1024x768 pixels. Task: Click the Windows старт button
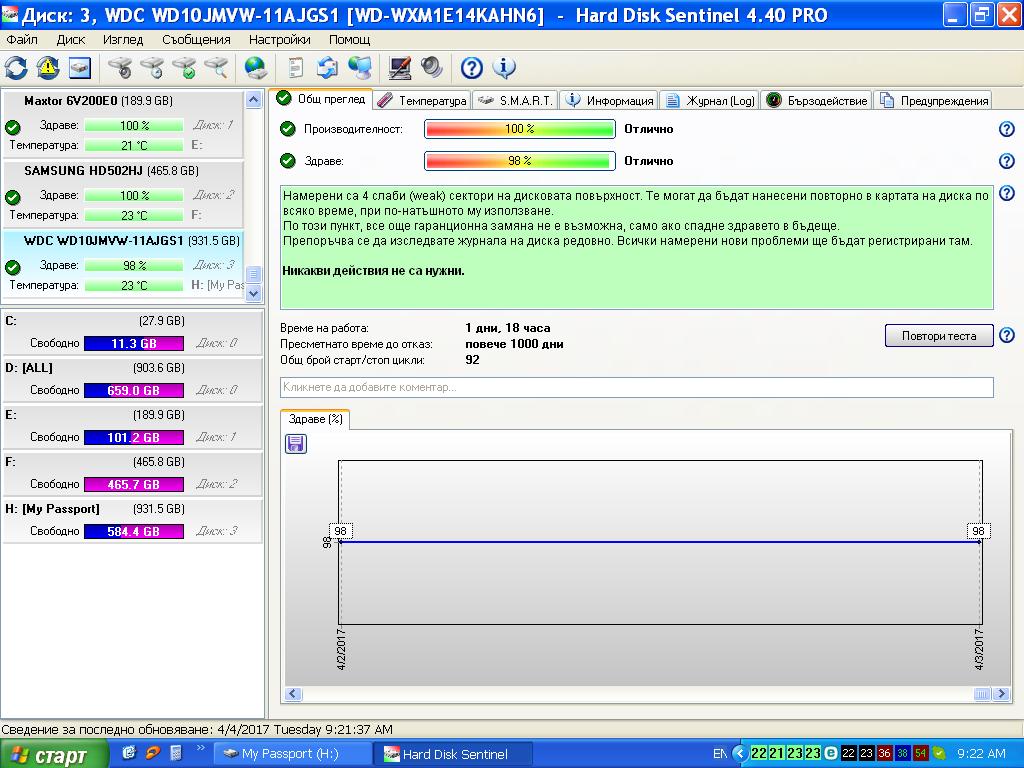pos(52,755)
